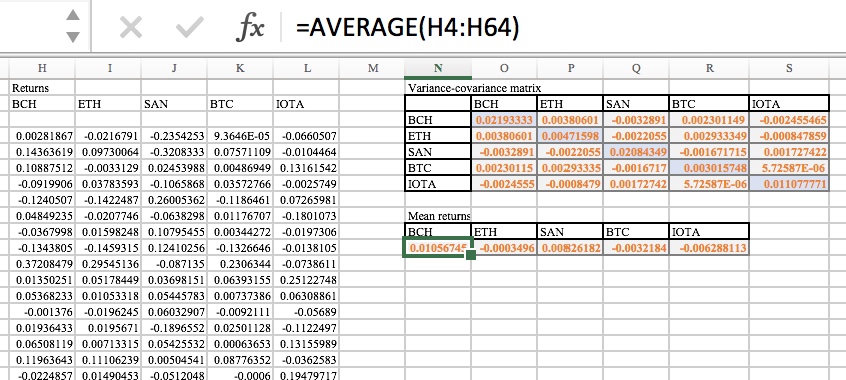
Task: Click the 'Returns' label cell
Action: point(42,88)
